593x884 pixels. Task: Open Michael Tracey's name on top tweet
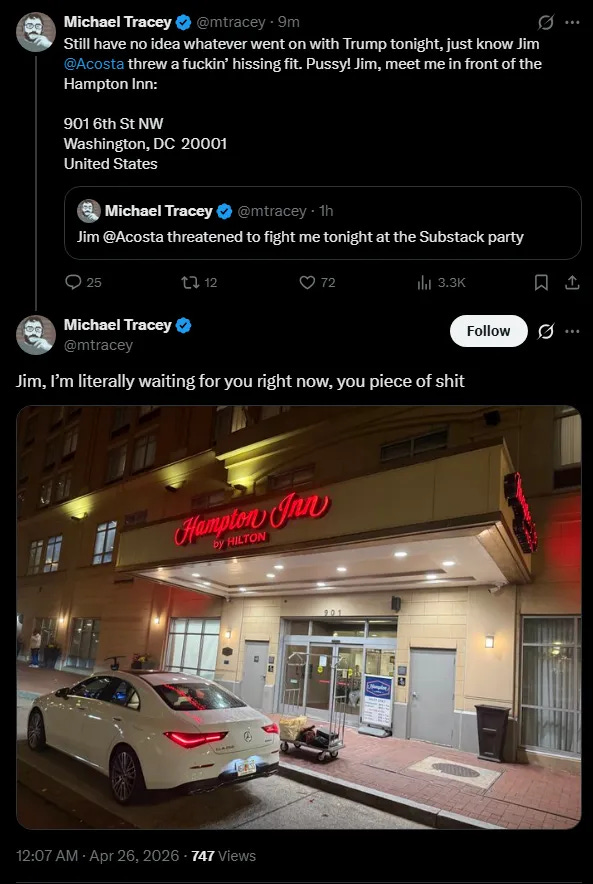[117, 22]
